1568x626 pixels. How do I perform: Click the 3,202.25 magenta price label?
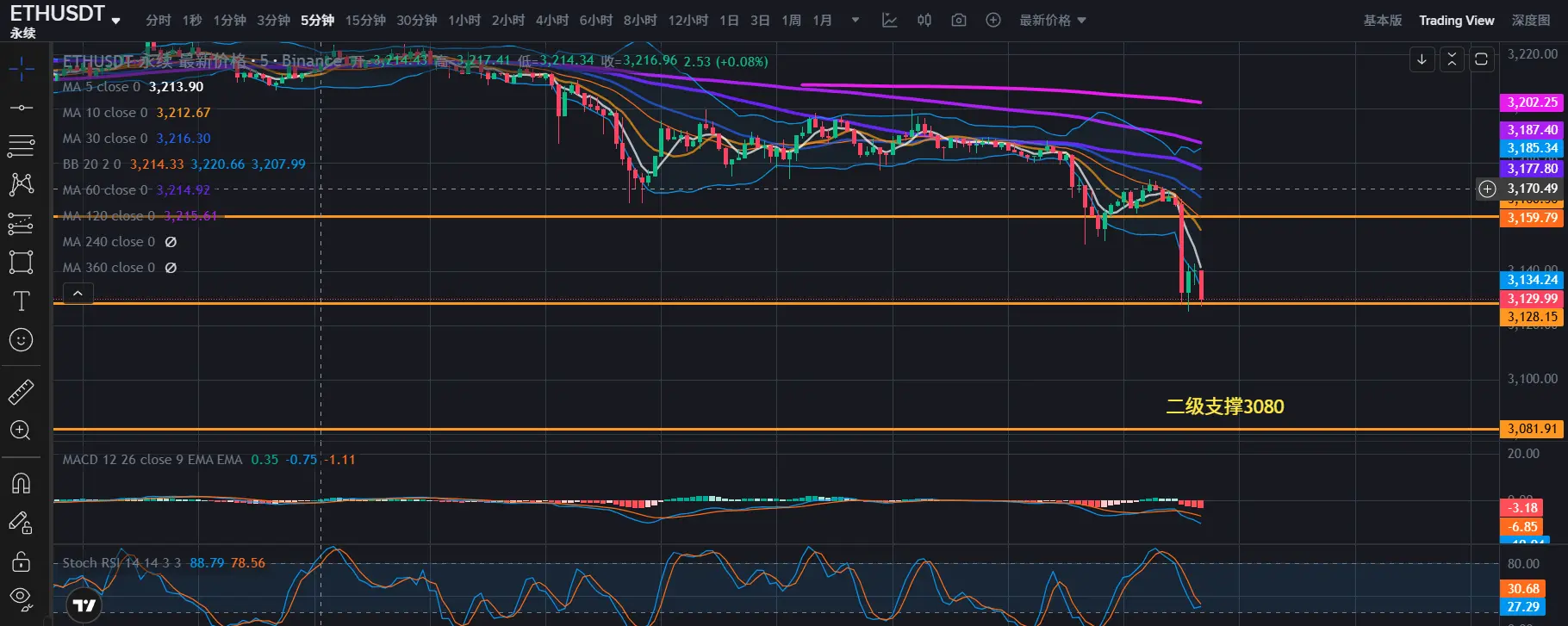point(1532,102)
